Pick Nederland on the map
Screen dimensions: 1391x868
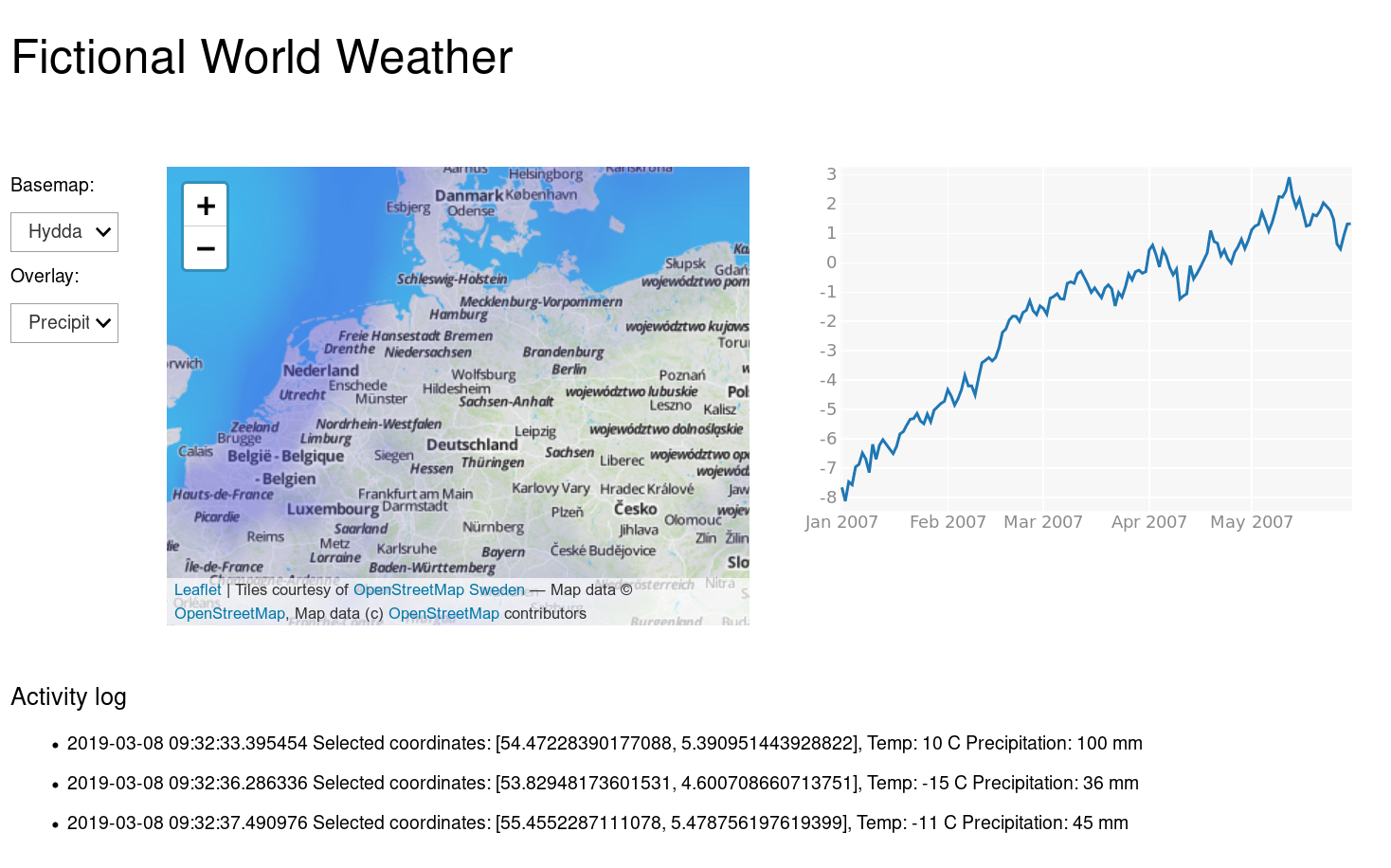click(320, 371)
